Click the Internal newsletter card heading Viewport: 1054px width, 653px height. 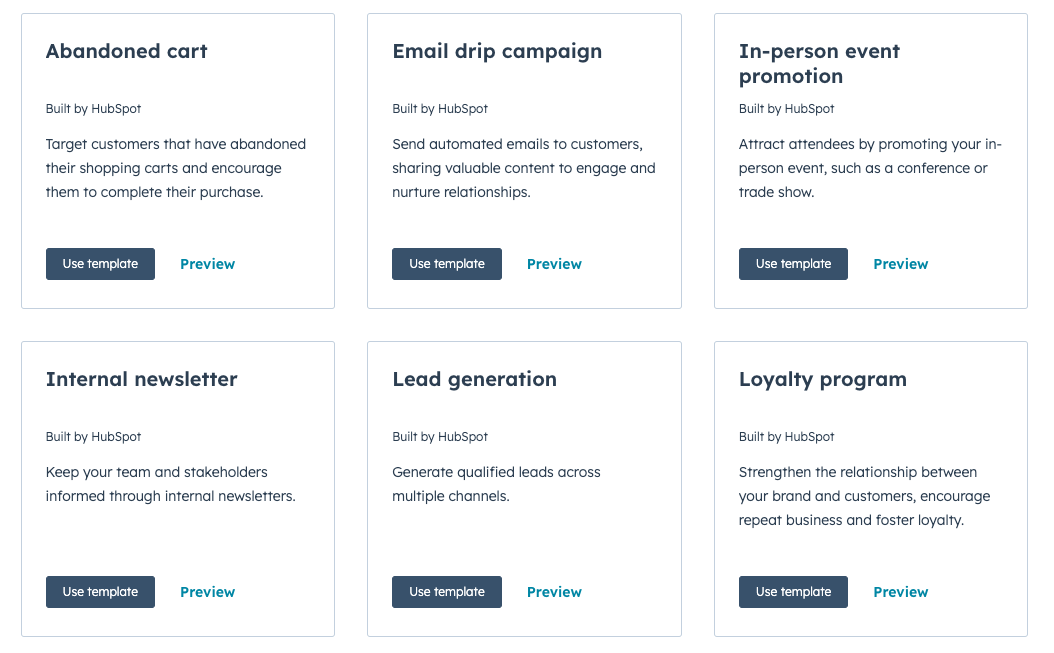click(x=142, y=379)
